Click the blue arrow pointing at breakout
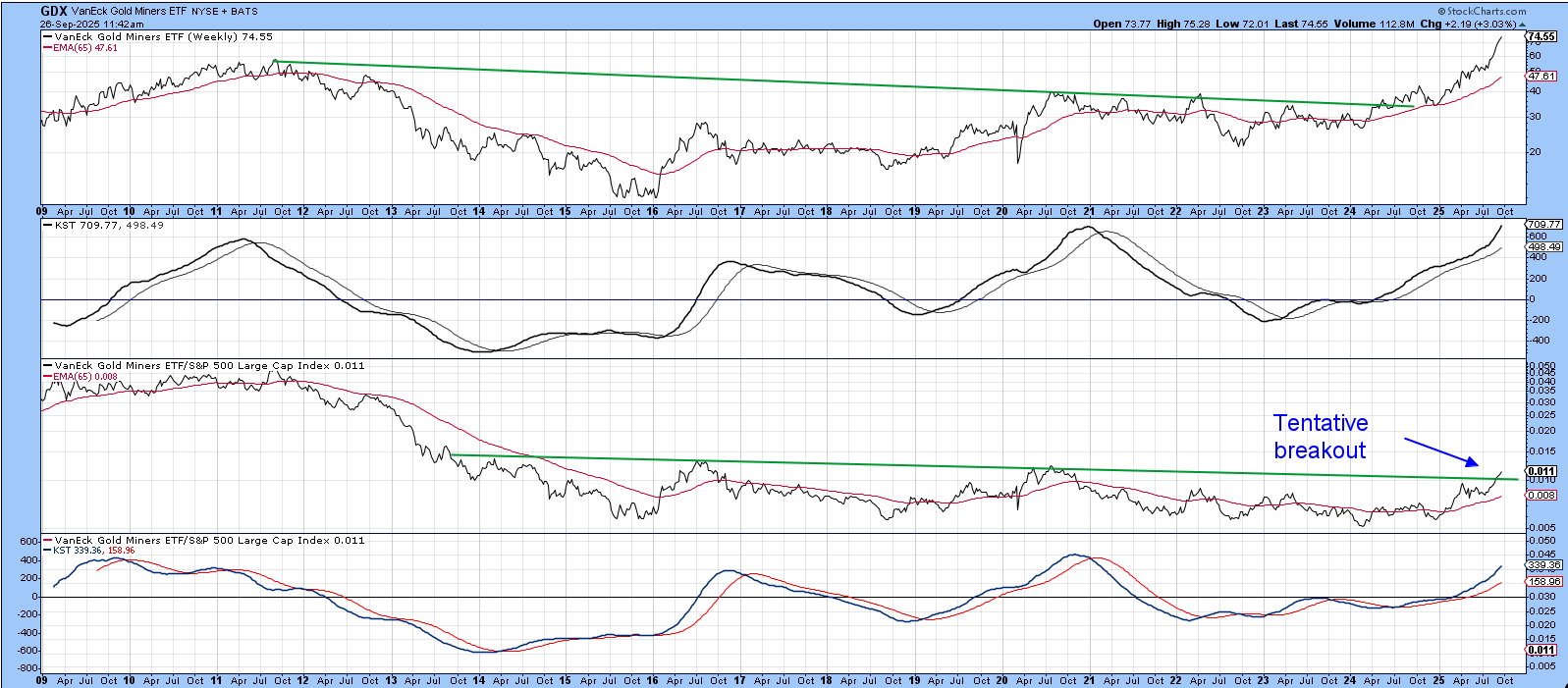Image resolution: width=1568 pixels, height=688 pixels. (x=1441, y=451)
